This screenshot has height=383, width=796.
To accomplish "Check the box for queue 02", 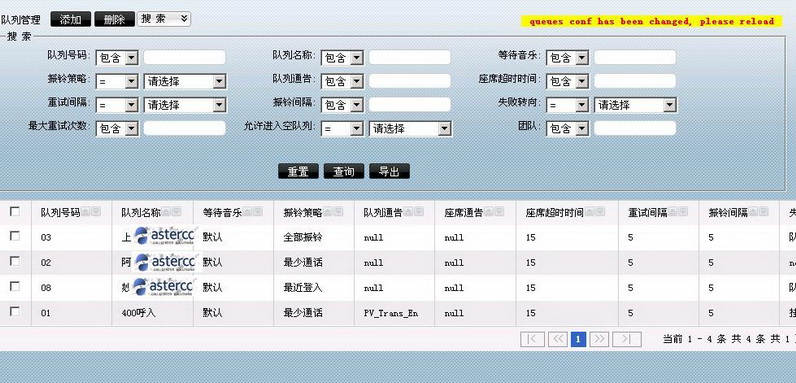I will coord(15,261).
